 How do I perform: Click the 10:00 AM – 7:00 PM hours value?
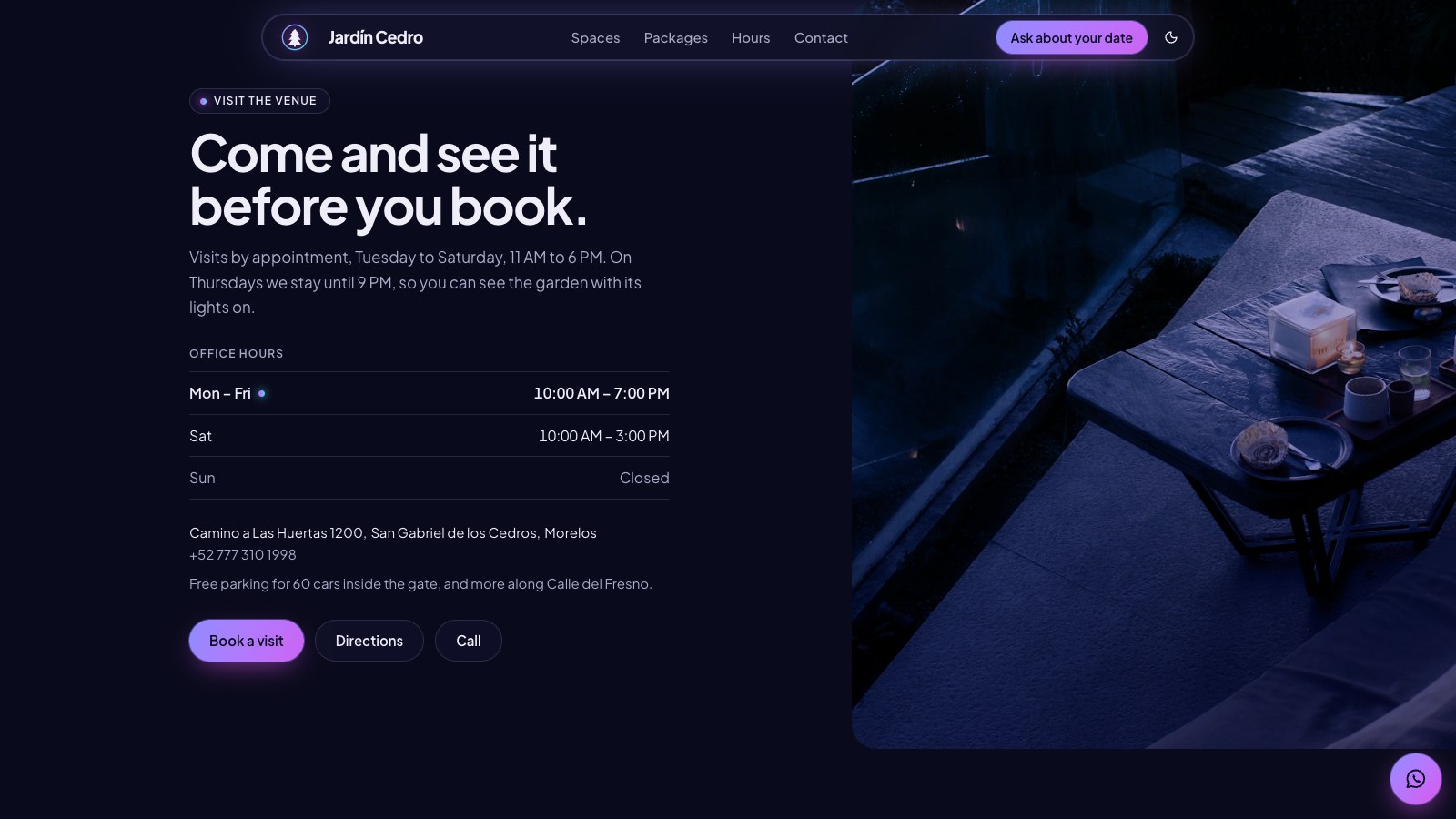point(602,393)
